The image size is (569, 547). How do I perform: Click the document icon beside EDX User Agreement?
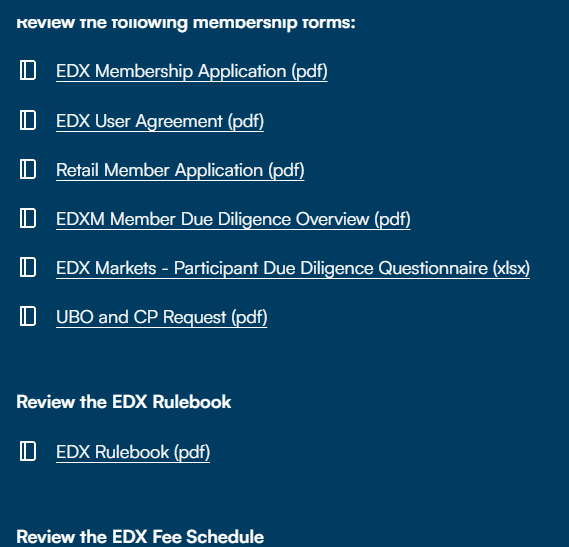tap(28, 120)
